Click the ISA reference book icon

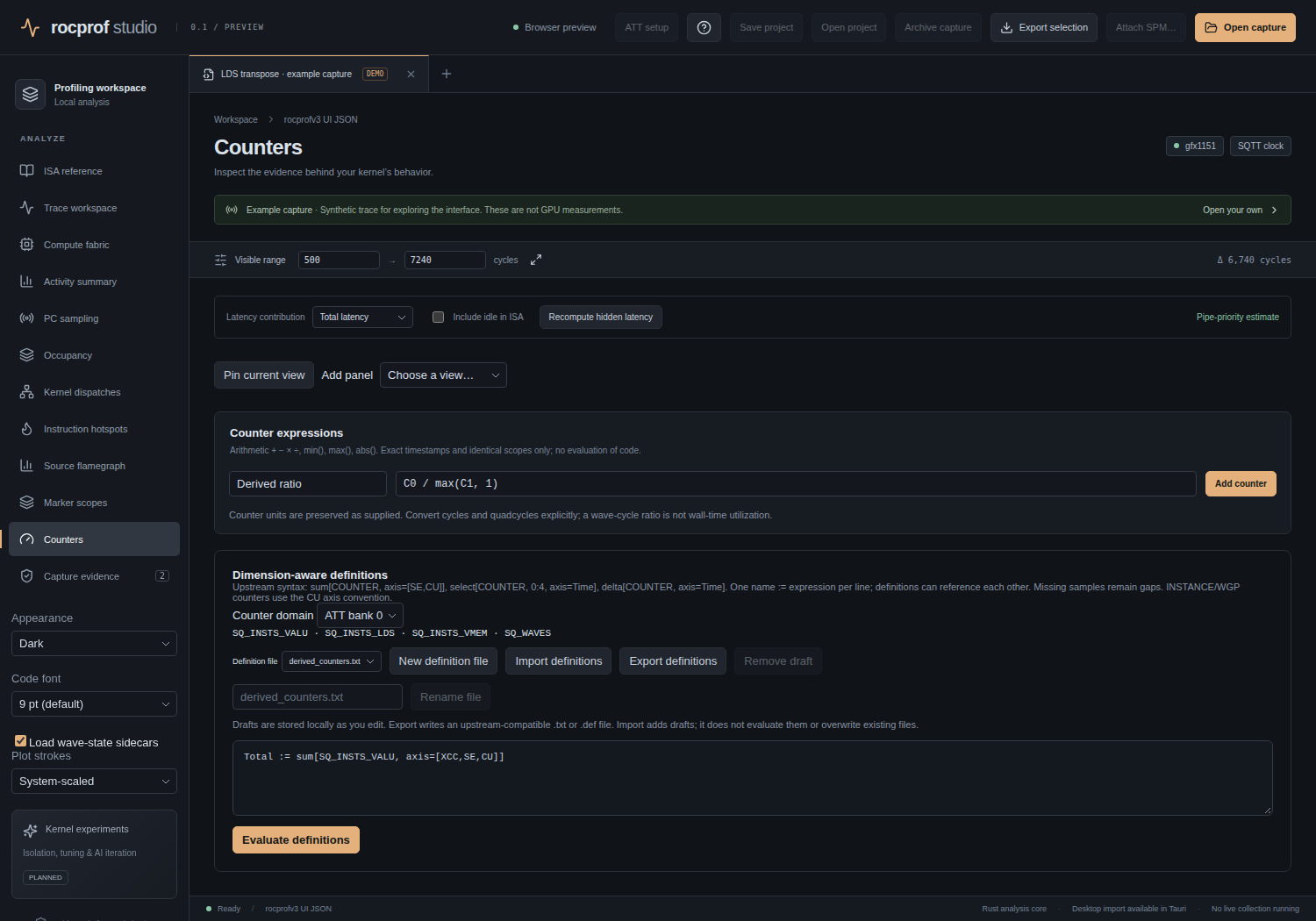[27, 171]
